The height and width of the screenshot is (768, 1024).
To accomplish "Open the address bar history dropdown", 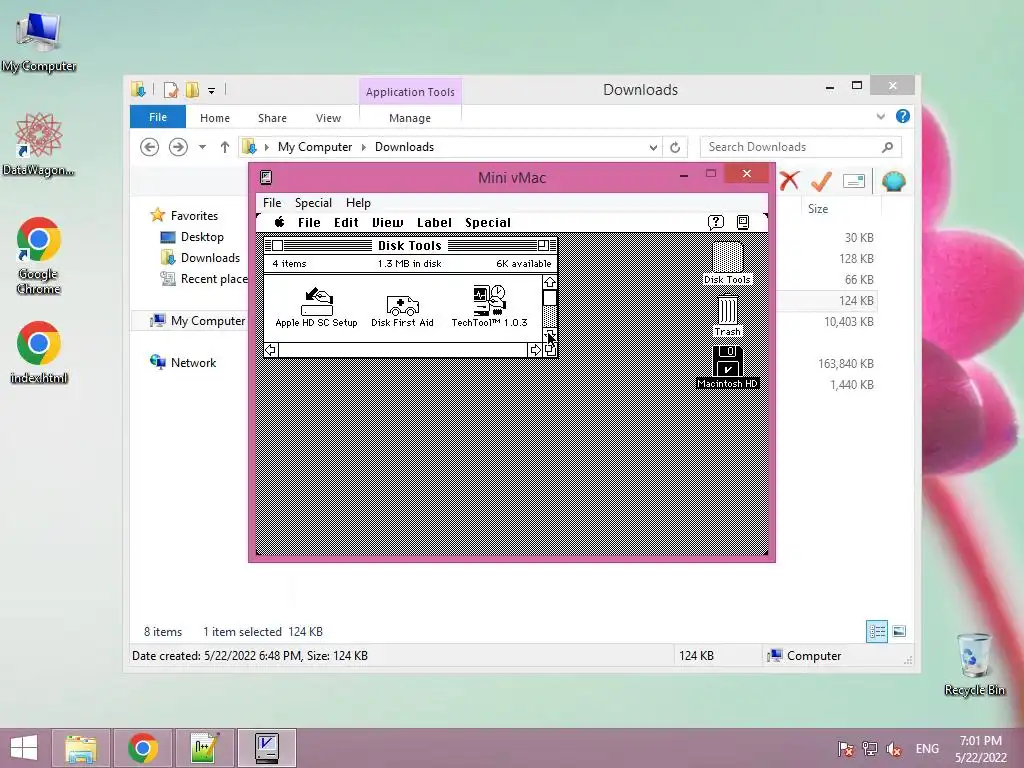I will 653,147.
